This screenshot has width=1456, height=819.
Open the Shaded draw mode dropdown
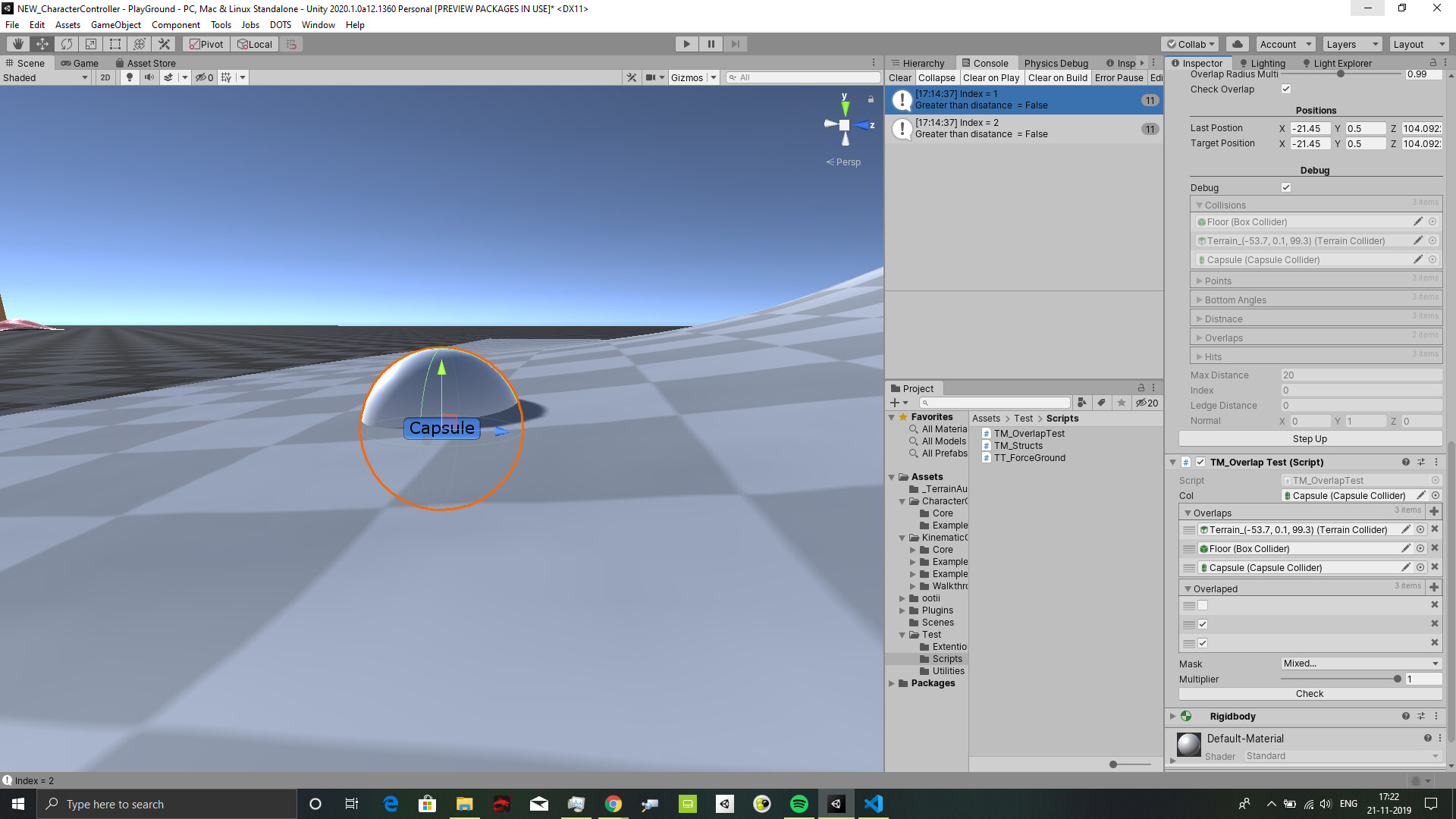[45, 77]
